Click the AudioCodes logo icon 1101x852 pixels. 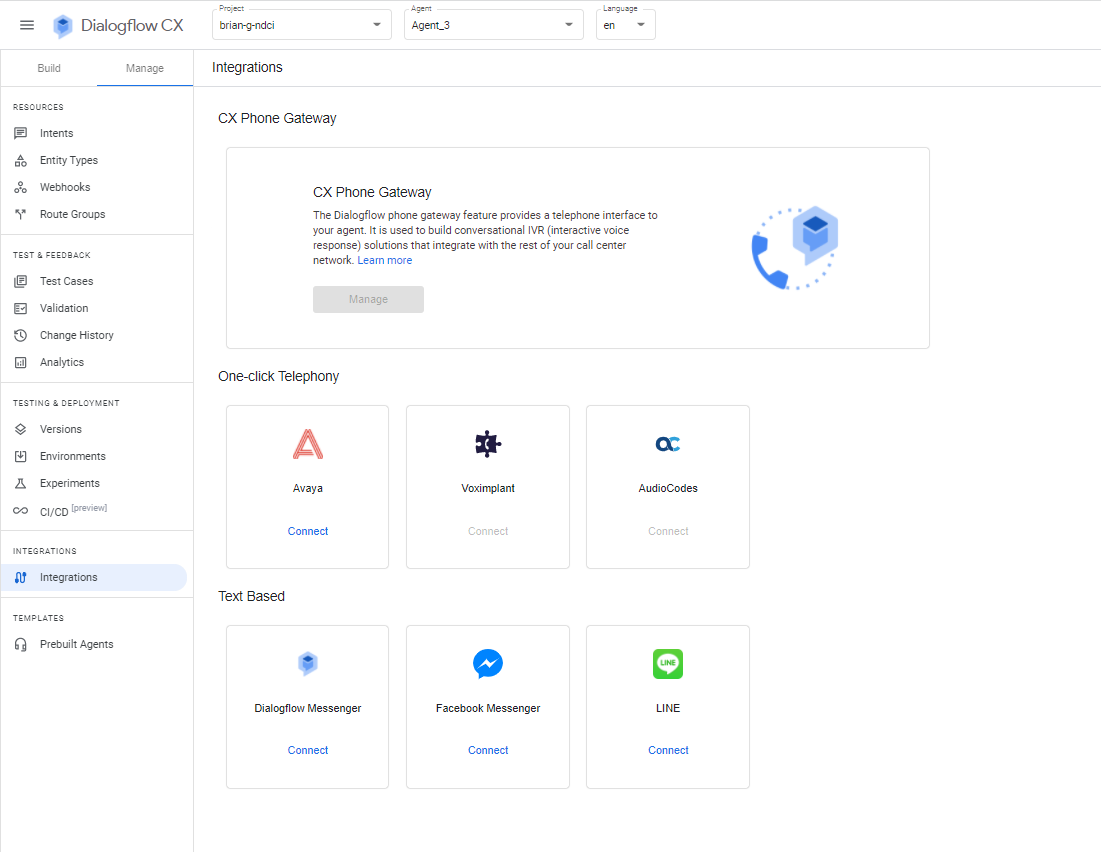click(x=668, y=444)
